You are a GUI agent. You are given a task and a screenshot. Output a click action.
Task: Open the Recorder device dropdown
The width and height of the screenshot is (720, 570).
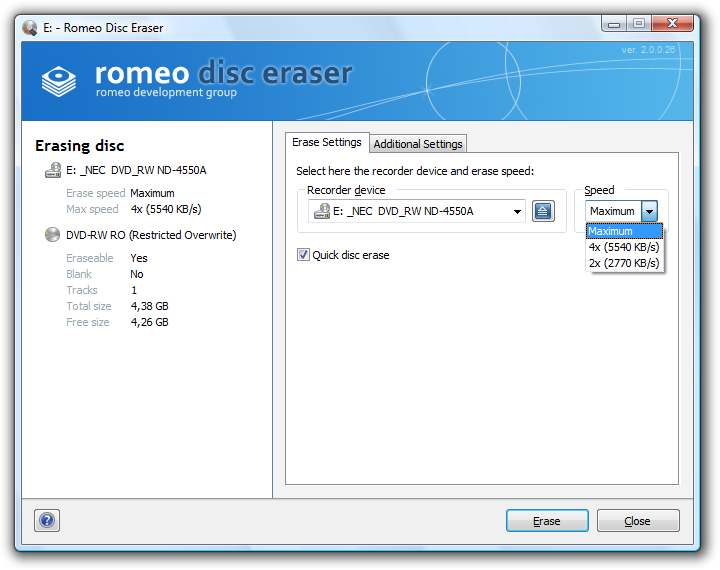click(x=416, y=211)
